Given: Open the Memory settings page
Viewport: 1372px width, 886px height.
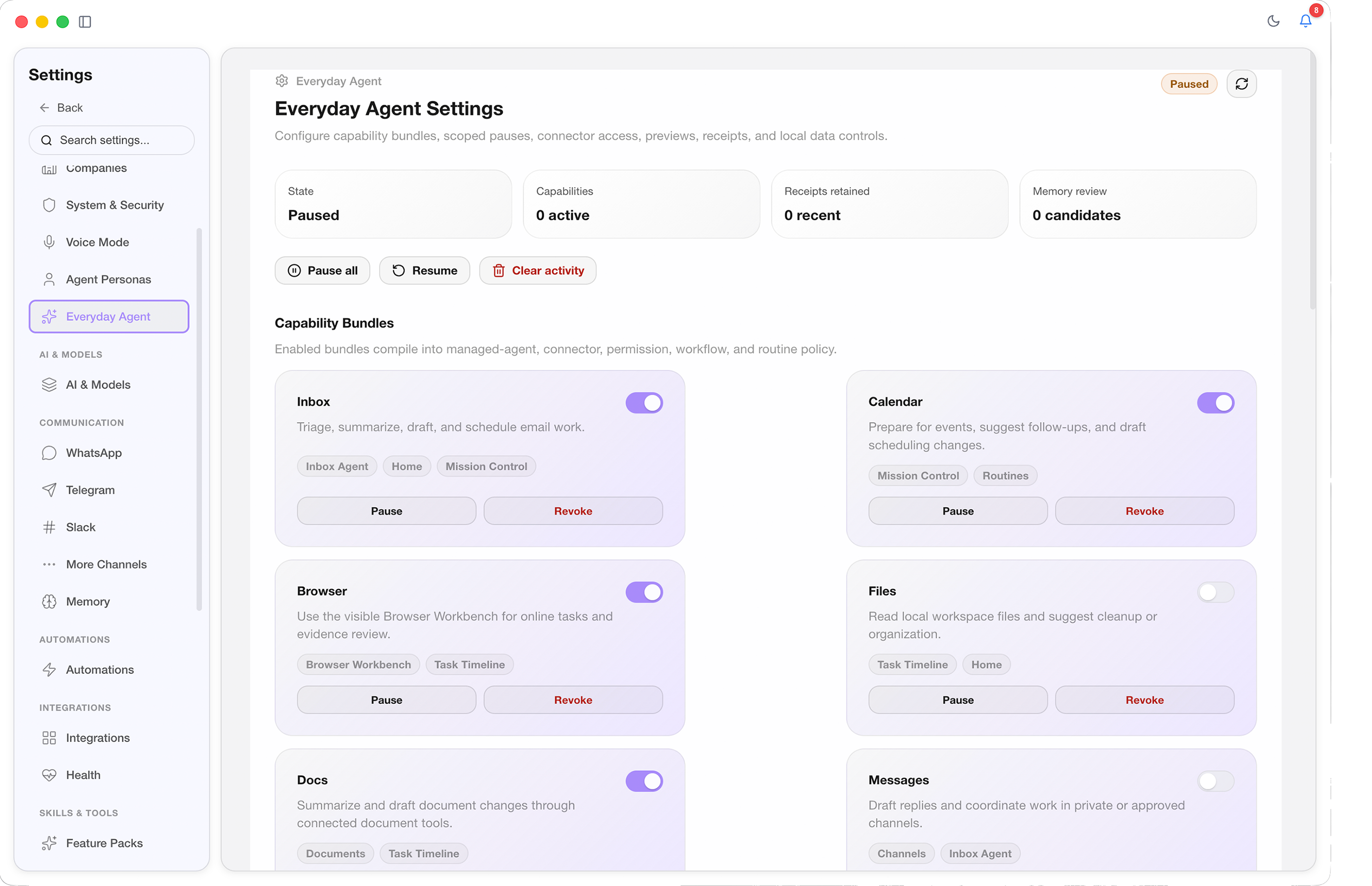Looking at the screenshot, I should 109,602.
